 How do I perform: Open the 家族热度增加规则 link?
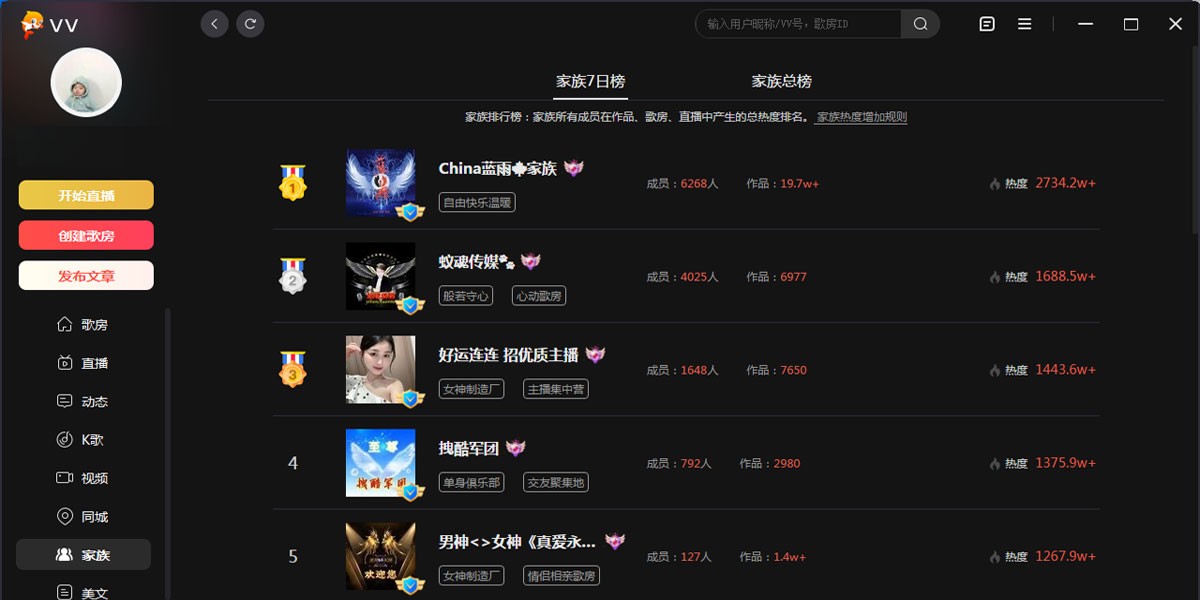pyautogui.click(x=862, y=117)
